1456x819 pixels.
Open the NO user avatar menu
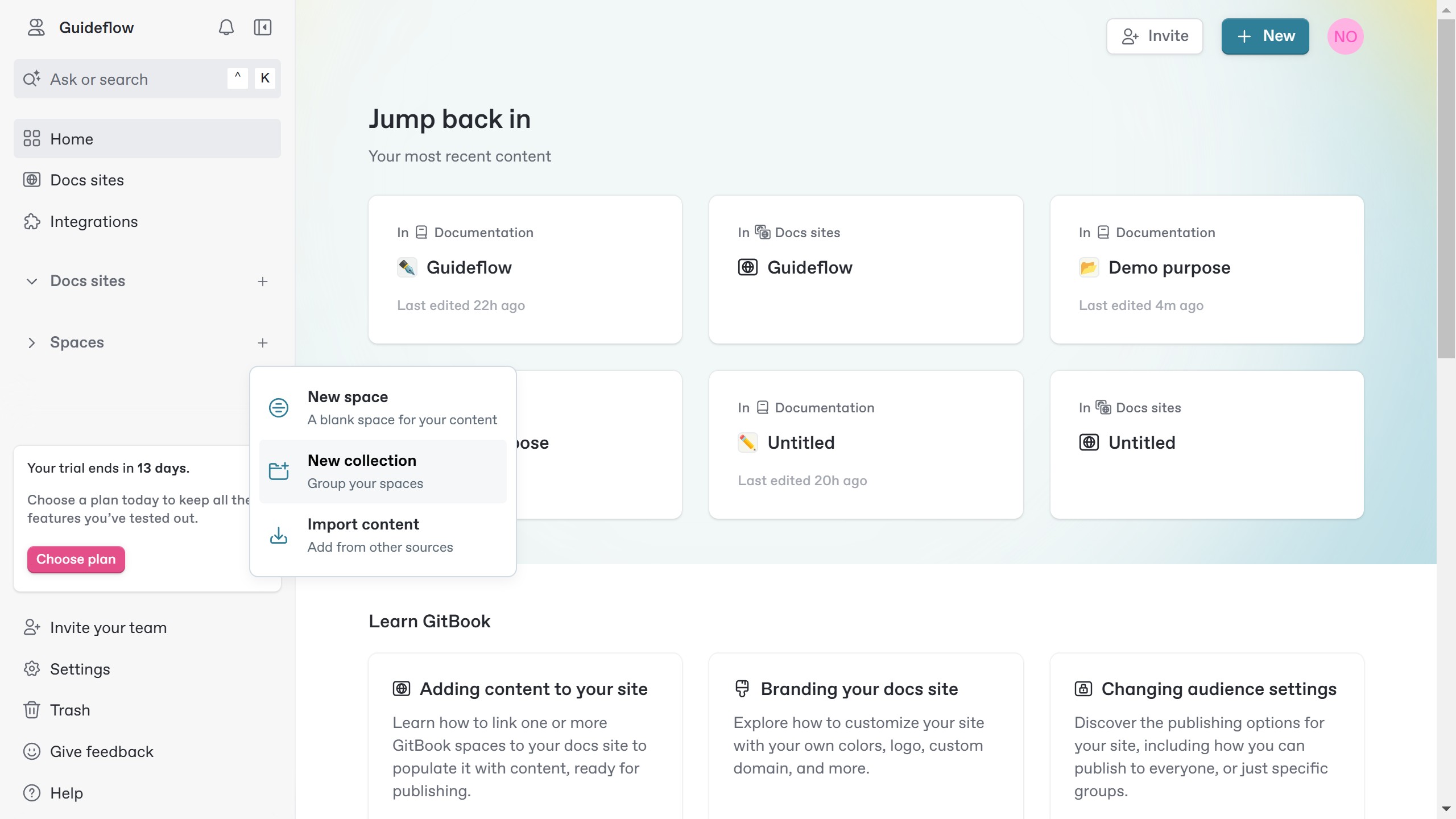(1345, 36)
